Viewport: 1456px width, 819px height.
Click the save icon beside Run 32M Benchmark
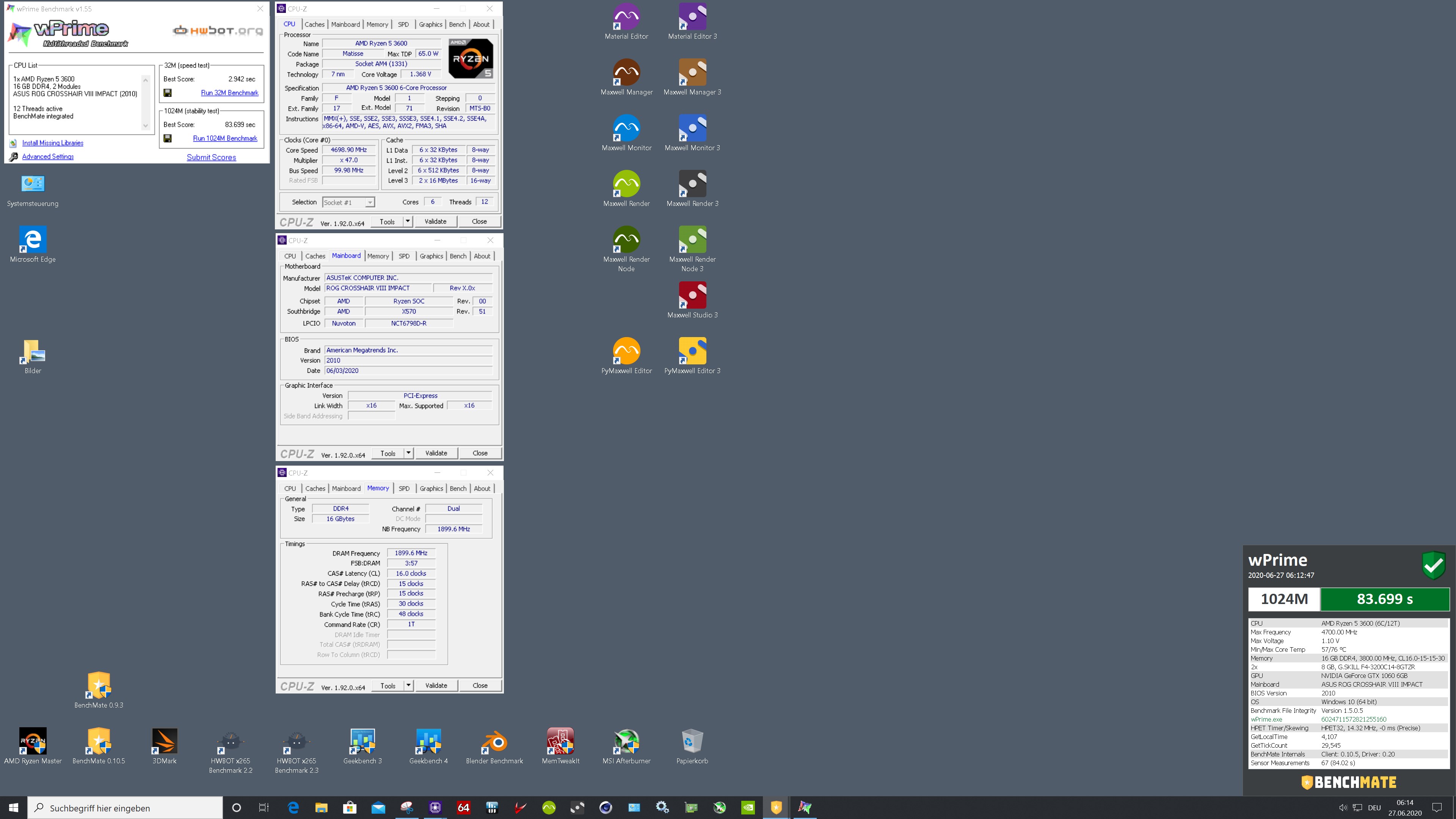(x=167, y=93)
